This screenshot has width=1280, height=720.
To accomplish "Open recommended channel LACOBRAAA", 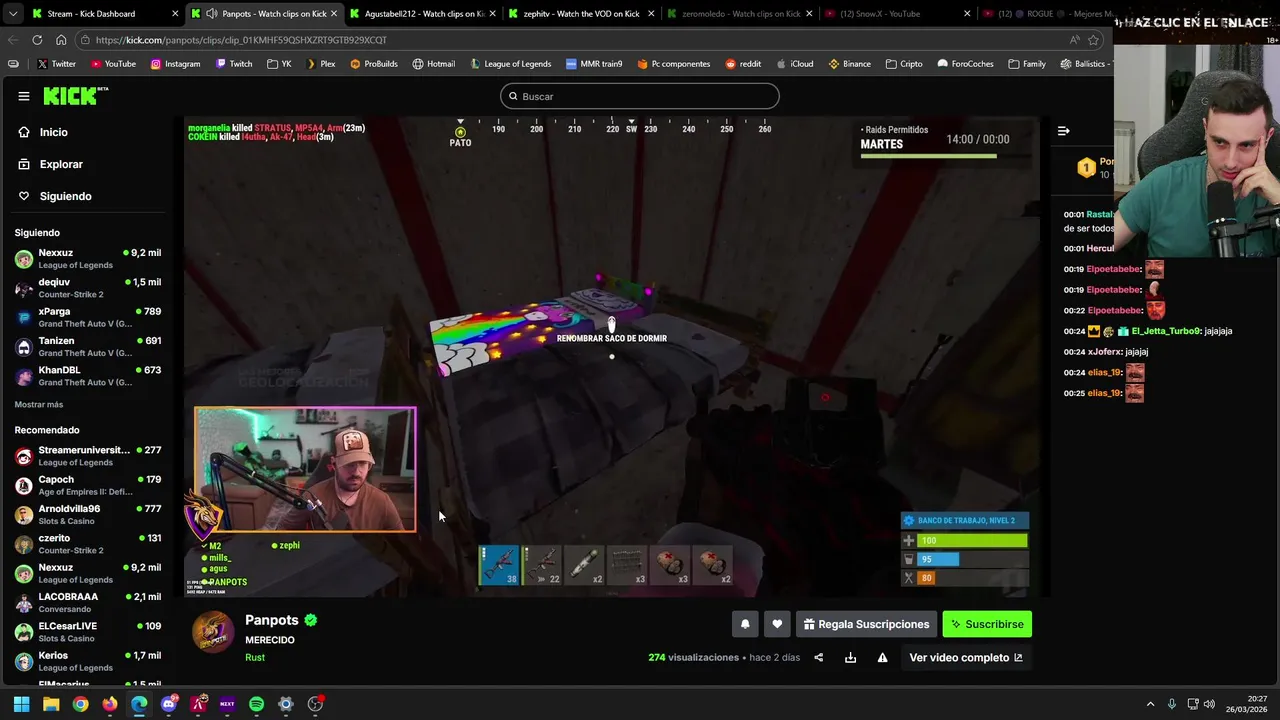I will [88, 602].
